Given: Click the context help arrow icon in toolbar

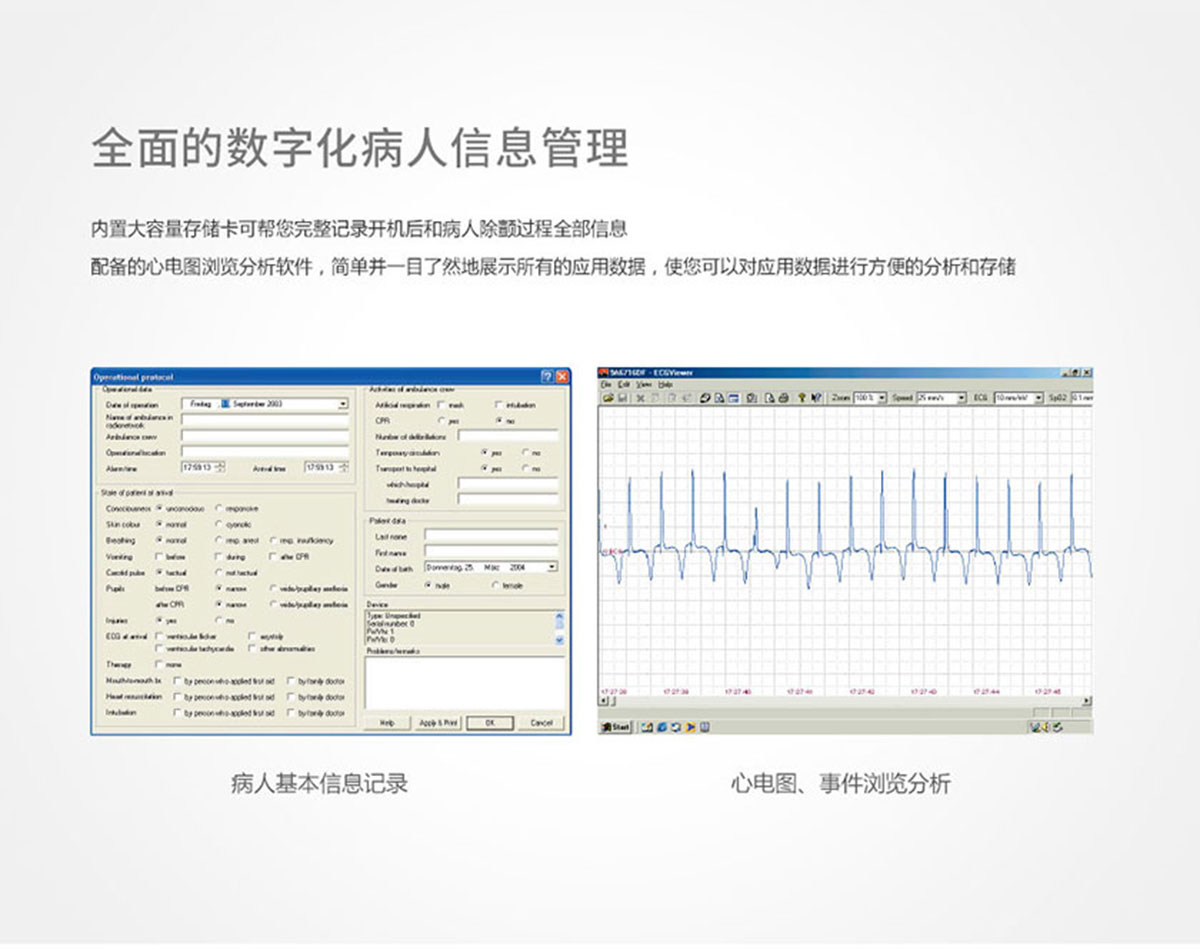Looking at the screenshot, I should (817, 398).
